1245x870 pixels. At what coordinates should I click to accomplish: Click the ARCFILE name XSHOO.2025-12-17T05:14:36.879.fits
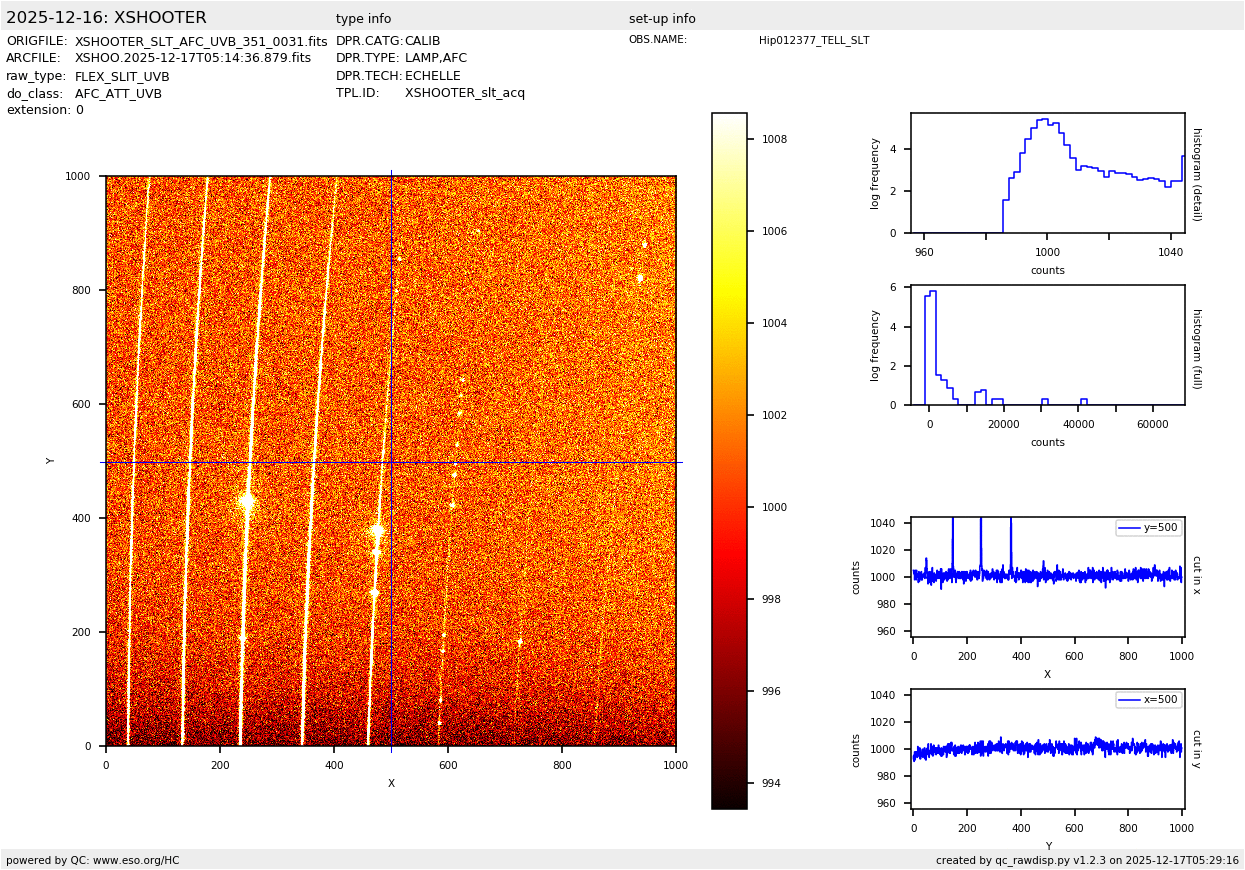tap(193, 59)
